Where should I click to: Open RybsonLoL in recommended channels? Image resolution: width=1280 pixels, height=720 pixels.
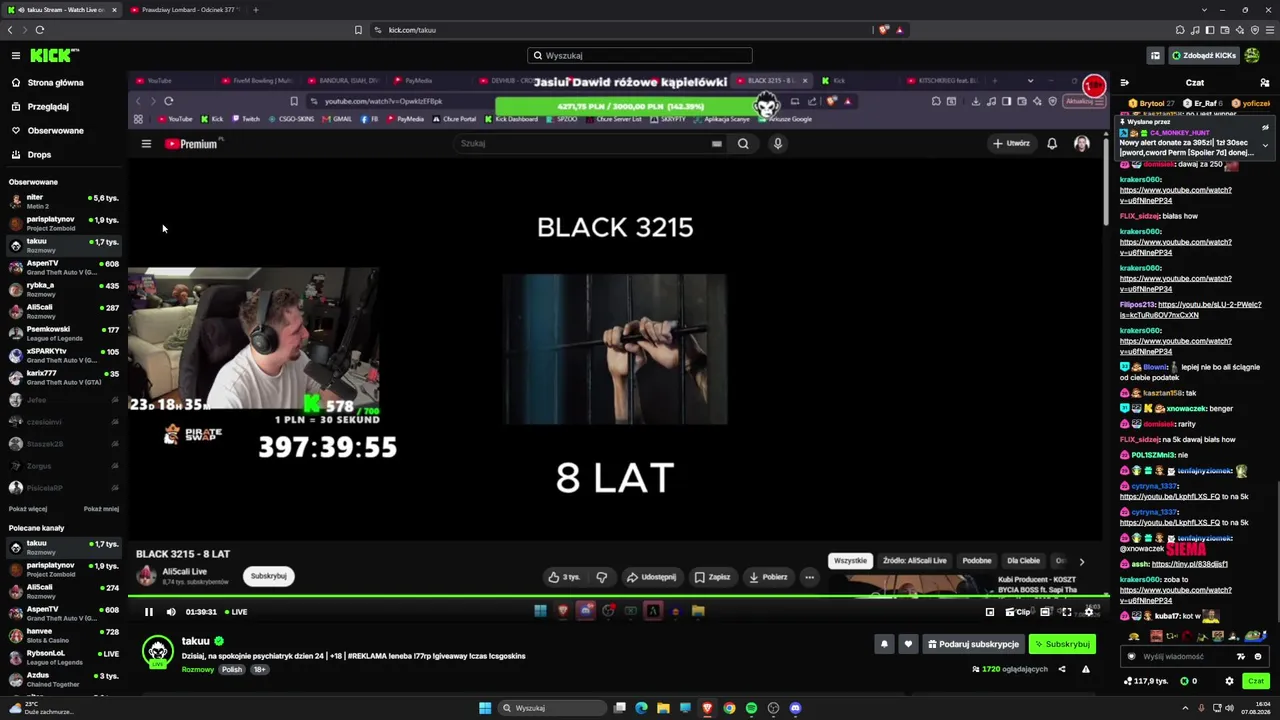[x=64, y=658]
